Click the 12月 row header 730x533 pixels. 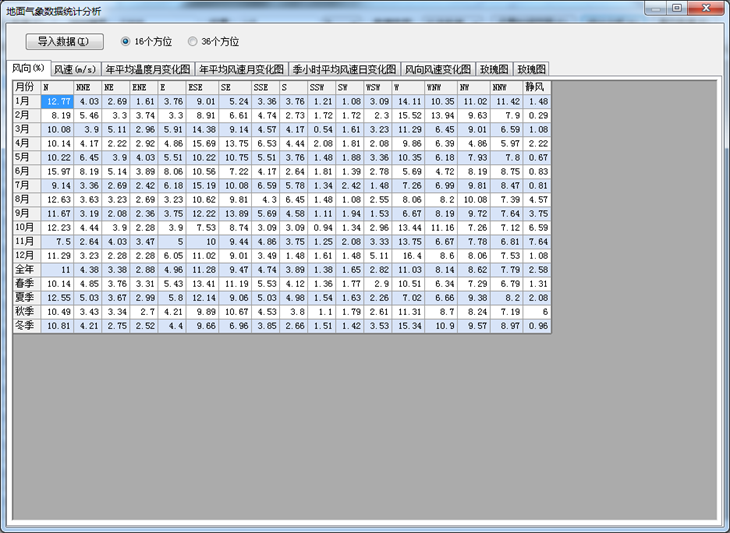26,255
